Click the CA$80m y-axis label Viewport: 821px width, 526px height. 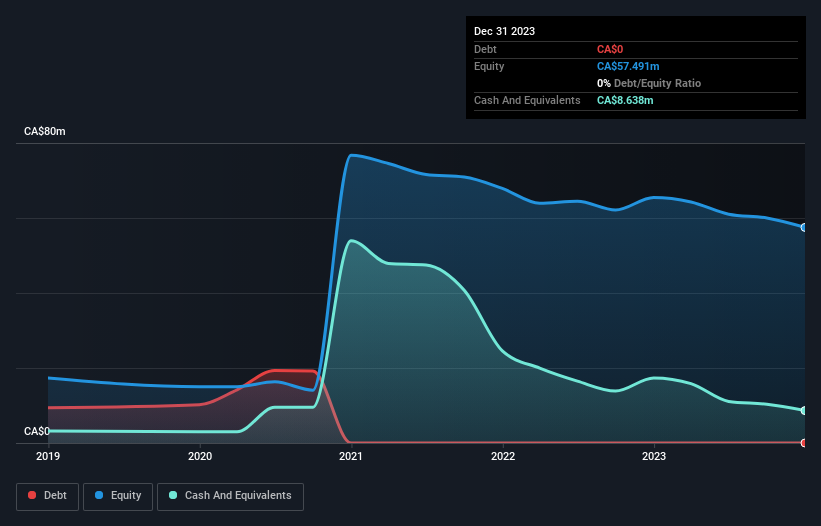point(45,131)
